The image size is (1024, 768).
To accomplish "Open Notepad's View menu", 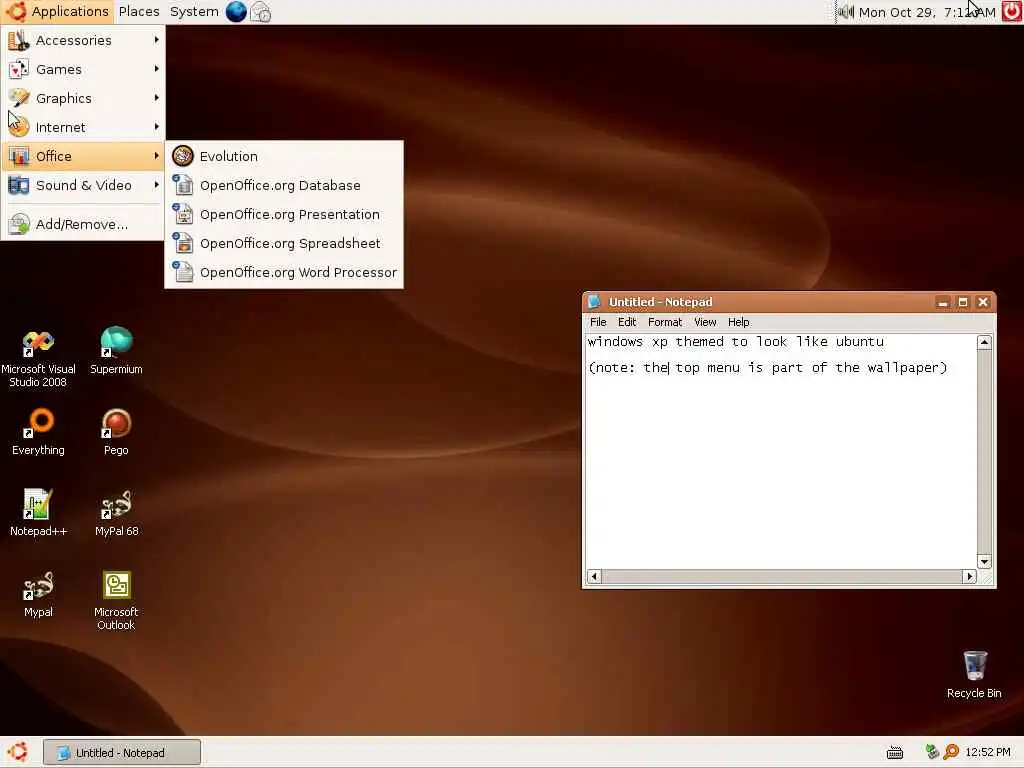I will tap(705, 322).
